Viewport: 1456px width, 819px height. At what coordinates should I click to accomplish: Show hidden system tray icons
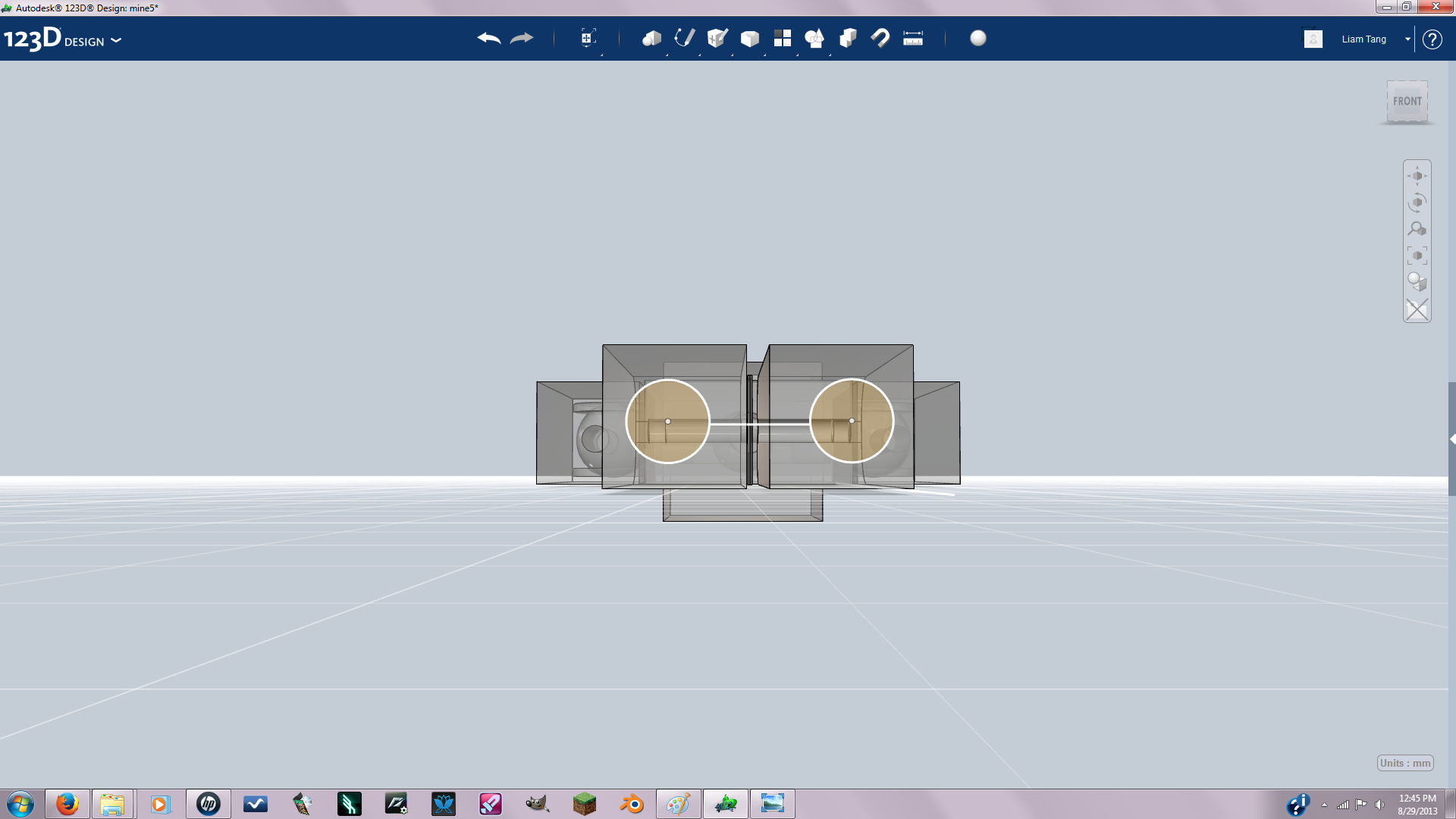point(1324,805)
